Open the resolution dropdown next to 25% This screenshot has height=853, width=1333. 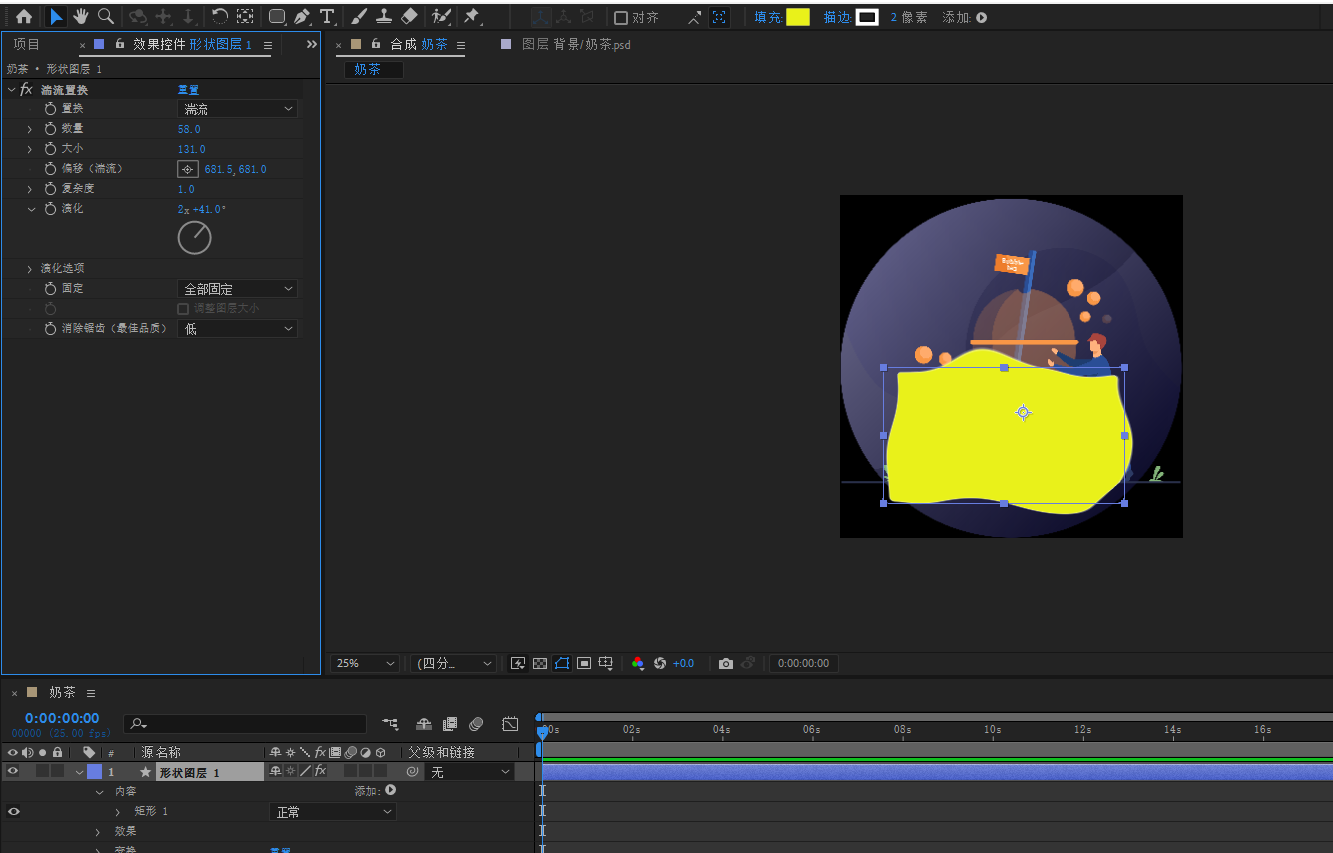click(x=453, y=663)
